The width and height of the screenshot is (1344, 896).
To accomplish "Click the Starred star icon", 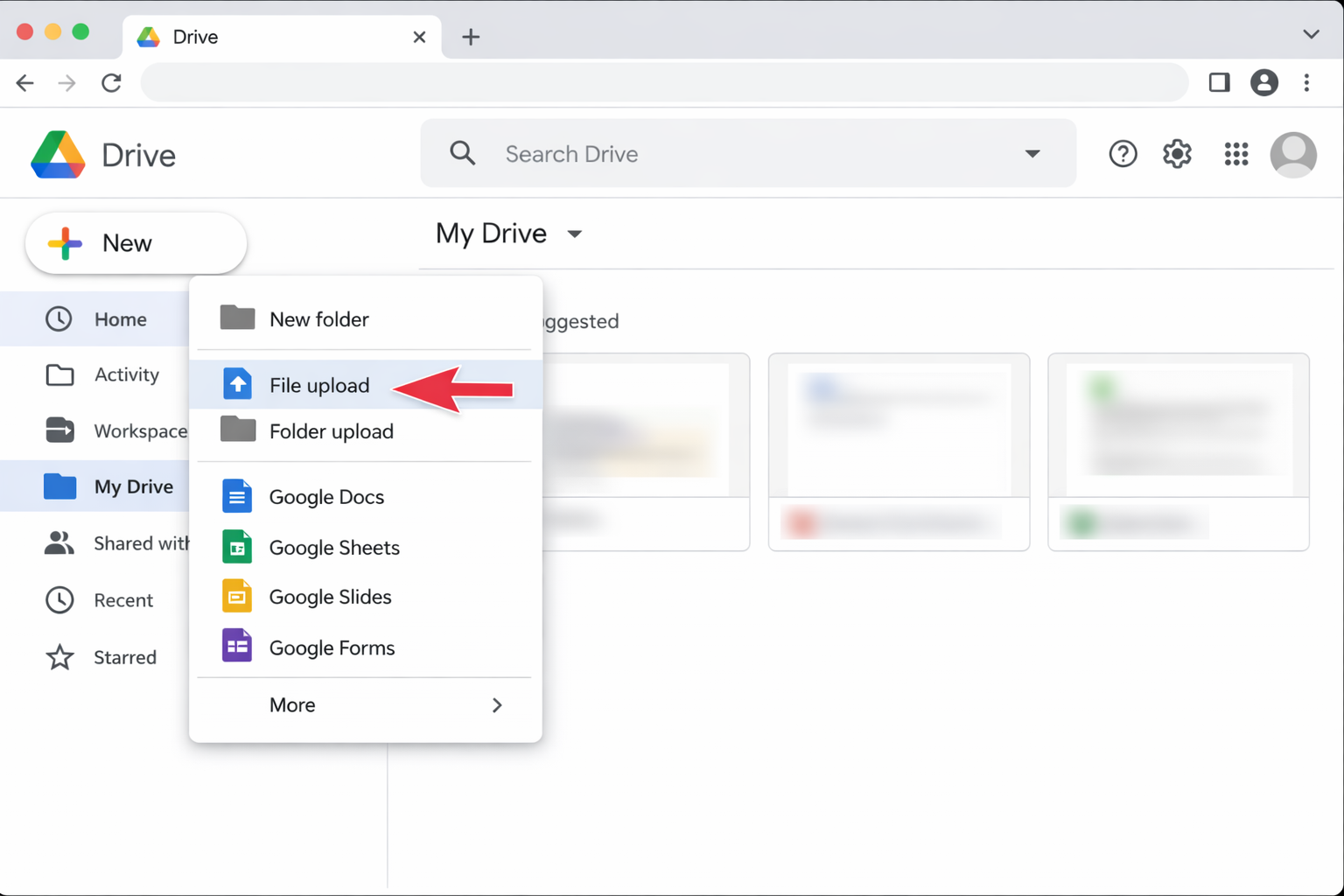I will 59,657.
